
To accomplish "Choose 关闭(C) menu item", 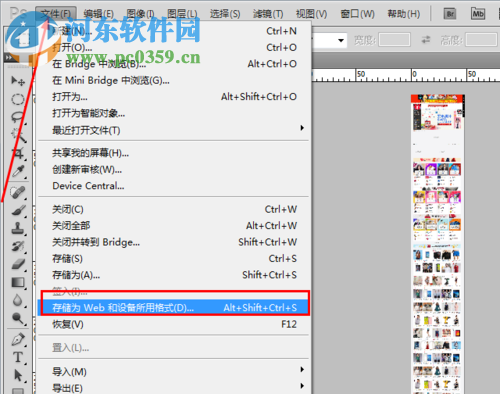I will 173,209.
